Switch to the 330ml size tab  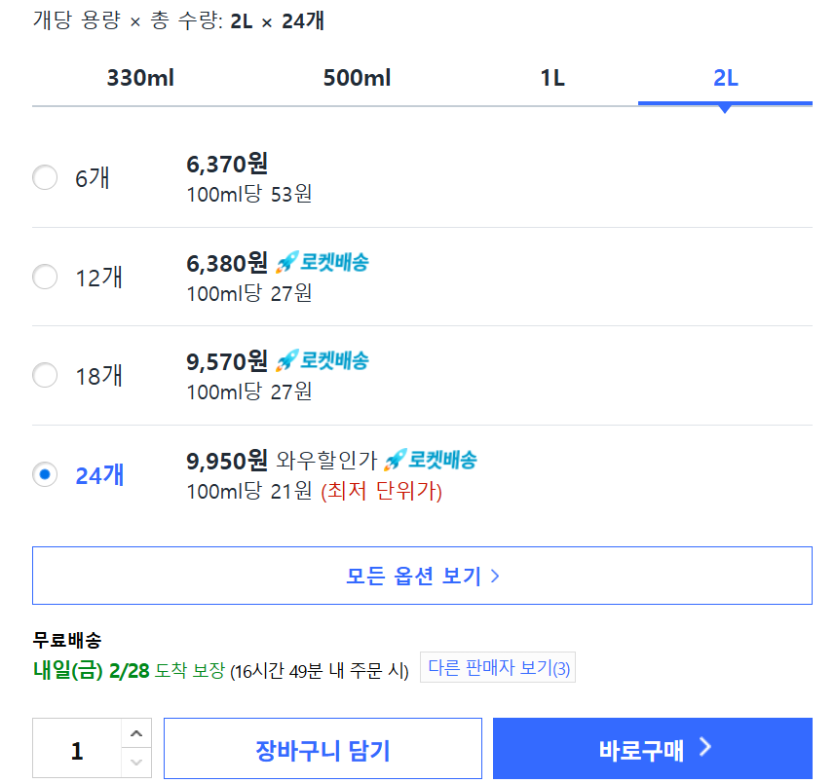141,78
